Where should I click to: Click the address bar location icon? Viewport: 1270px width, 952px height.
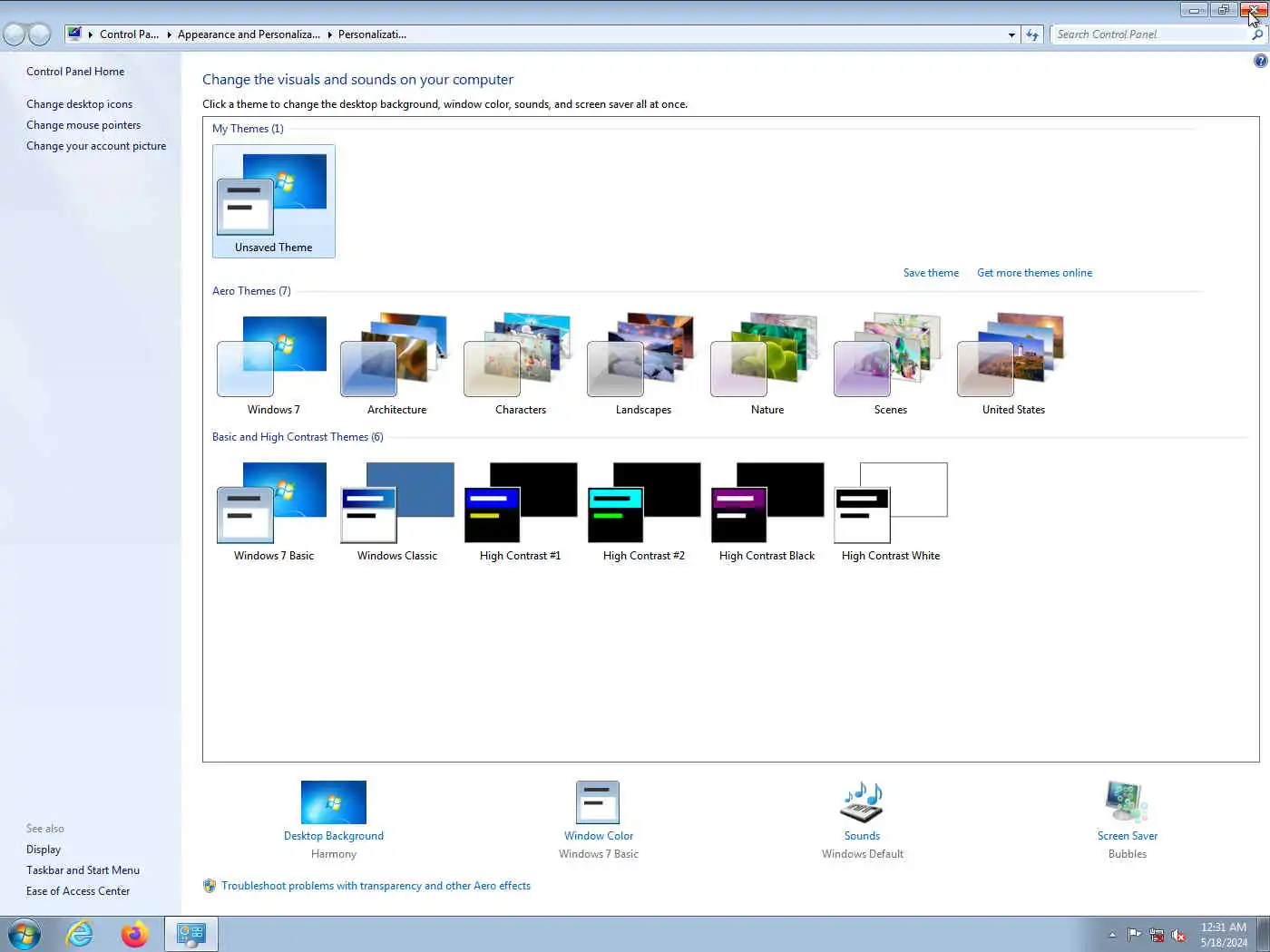point(74,34)
